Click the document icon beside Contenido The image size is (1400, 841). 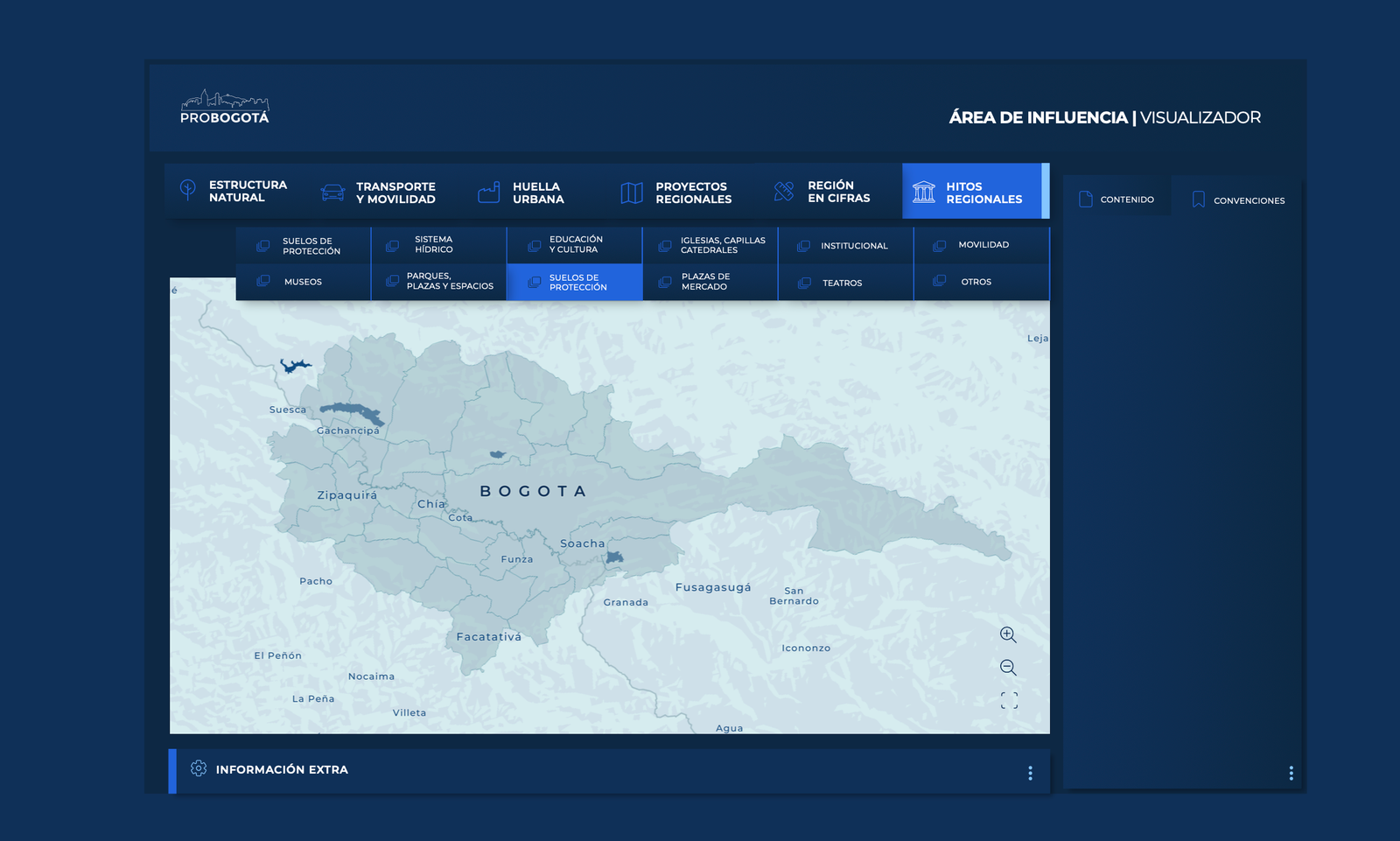(x=1086, y=200)
